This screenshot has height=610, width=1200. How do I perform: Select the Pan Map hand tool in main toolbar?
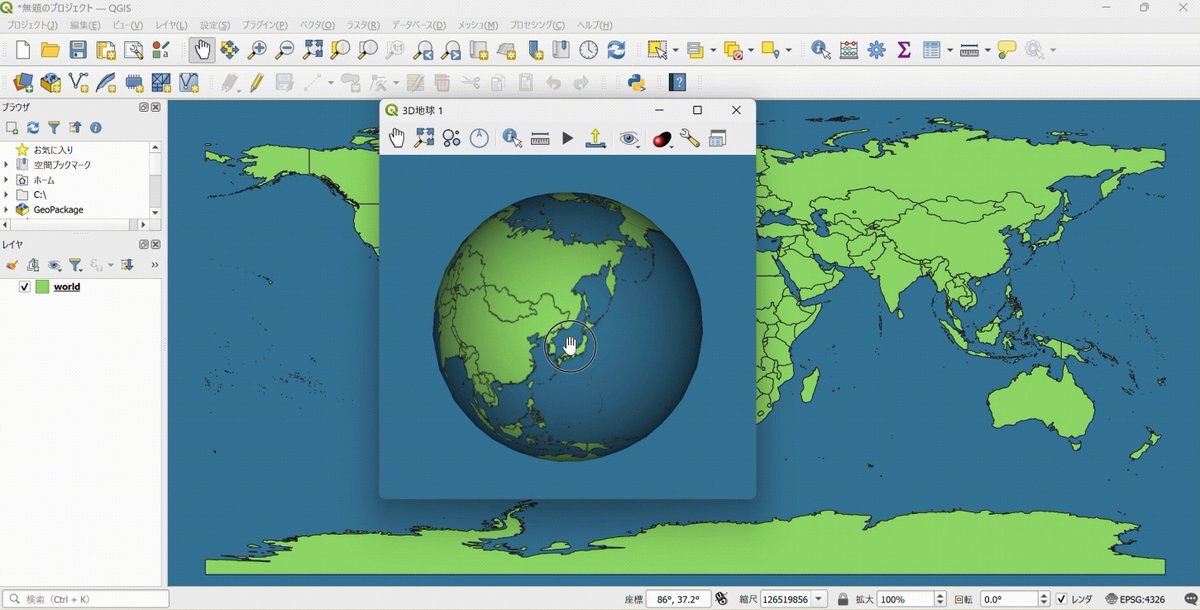tap(202, 50)
